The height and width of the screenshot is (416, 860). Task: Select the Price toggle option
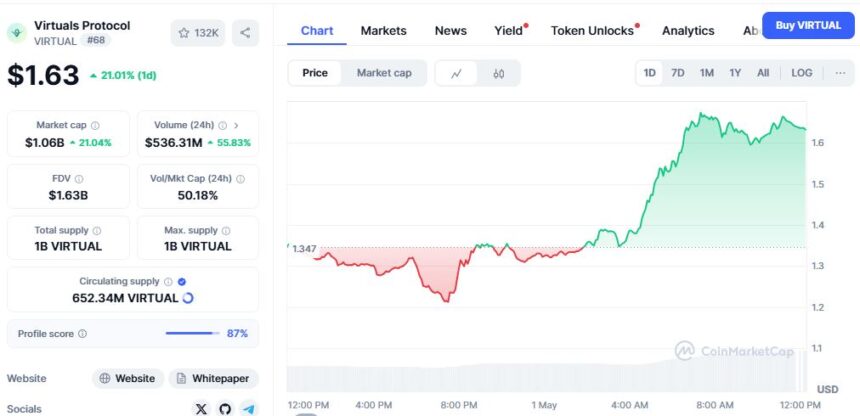315,73
